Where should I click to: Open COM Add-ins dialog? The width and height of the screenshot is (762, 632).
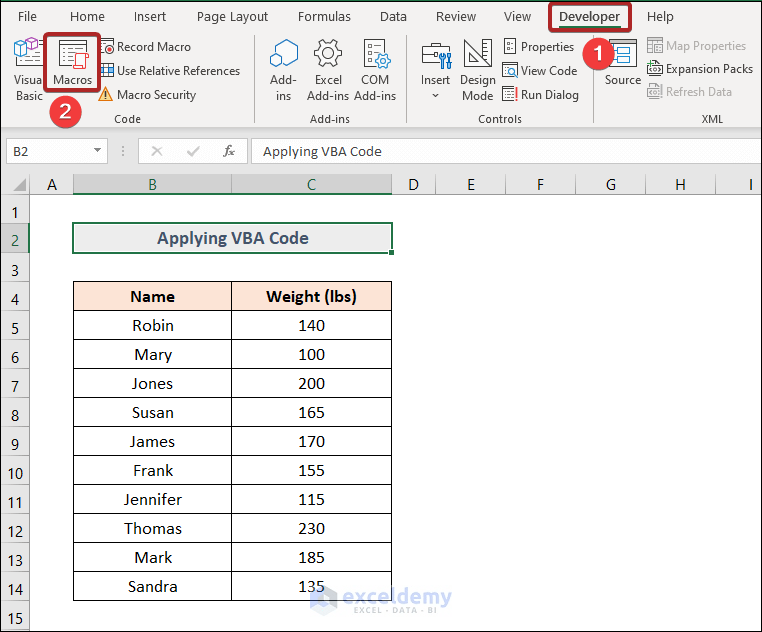375,70
